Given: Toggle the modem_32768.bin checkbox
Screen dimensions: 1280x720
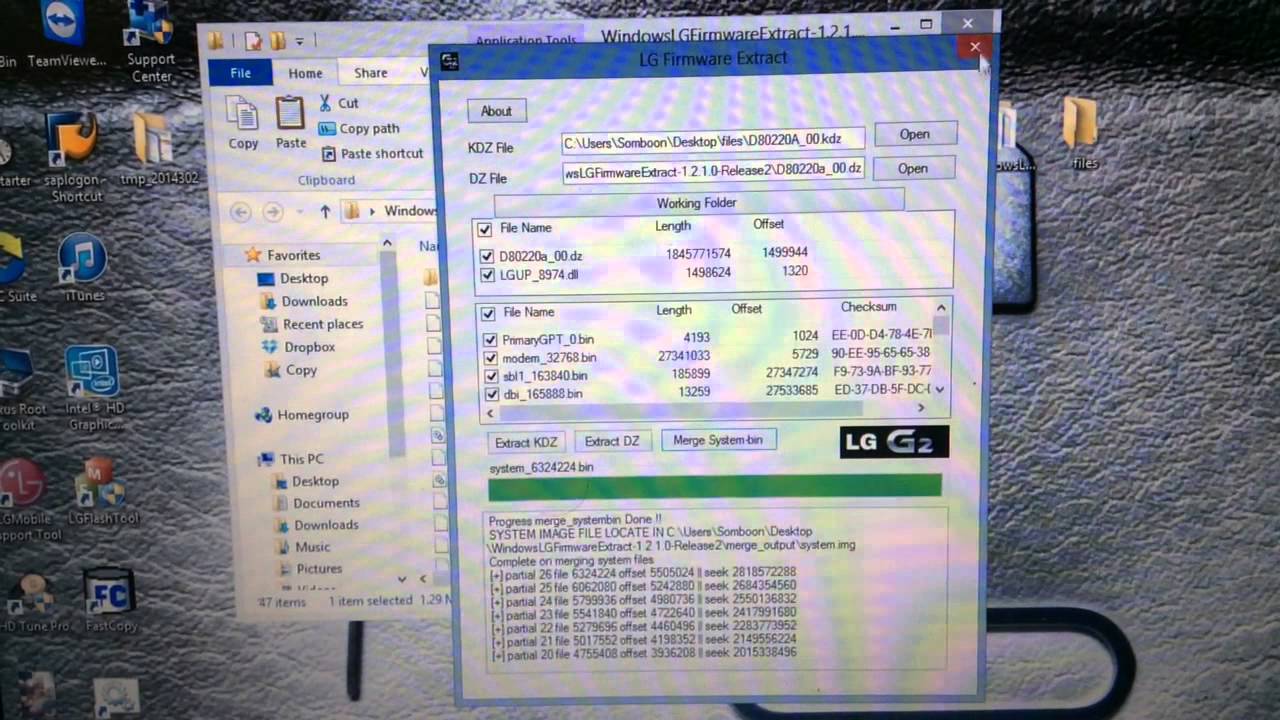Looking at the screenshot, I should (490, 358).
